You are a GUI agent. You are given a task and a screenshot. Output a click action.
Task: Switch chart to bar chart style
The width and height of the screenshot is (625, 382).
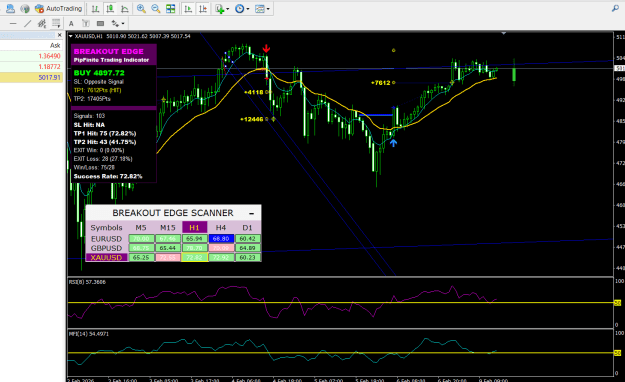[95, 9]
